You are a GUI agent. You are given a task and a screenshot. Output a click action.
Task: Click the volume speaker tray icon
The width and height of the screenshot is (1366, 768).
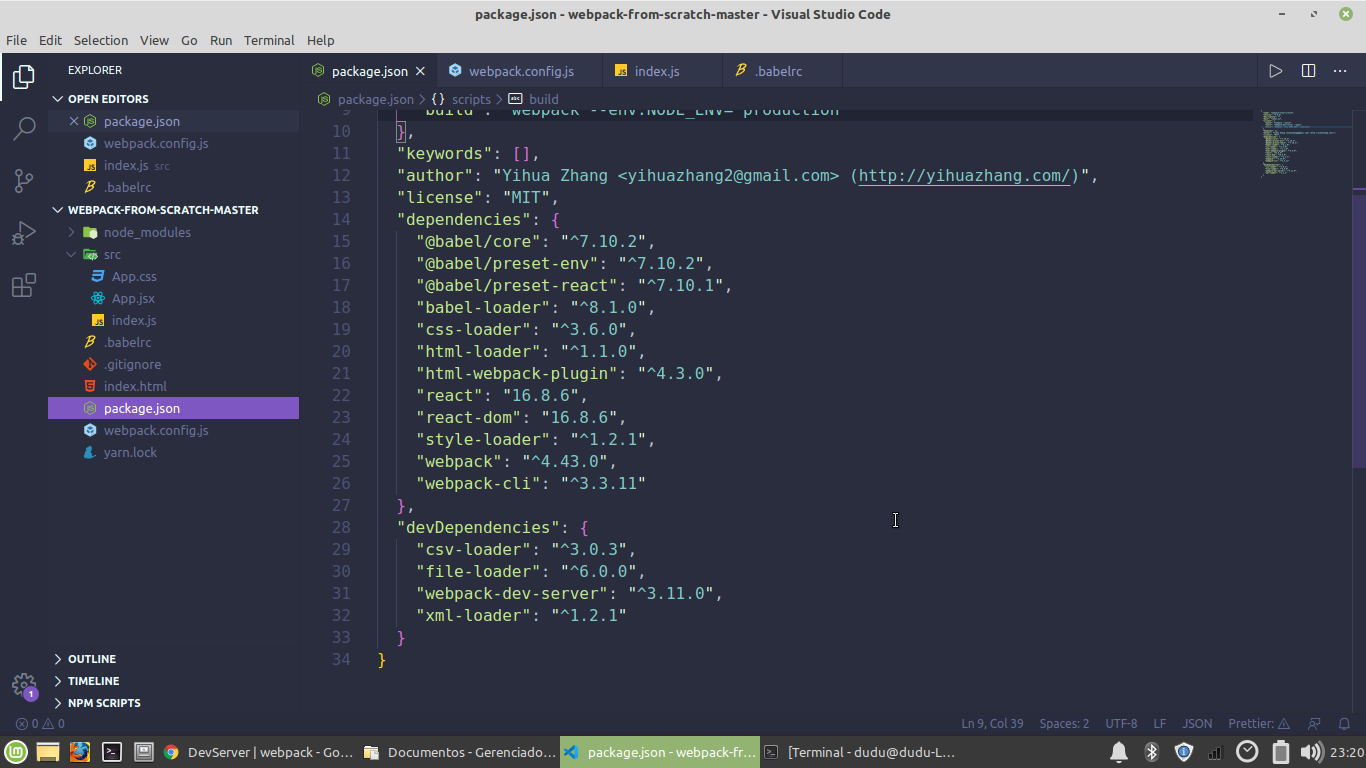pos(1312,752)
